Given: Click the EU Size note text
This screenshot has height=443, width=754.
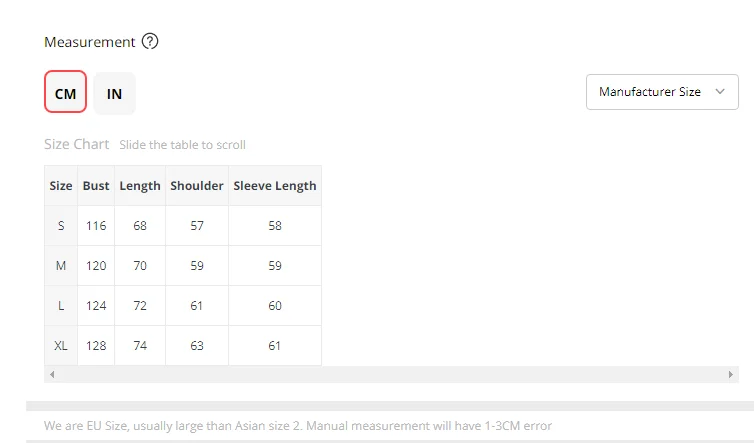Looking at the screenshot, I should point(298,426).
